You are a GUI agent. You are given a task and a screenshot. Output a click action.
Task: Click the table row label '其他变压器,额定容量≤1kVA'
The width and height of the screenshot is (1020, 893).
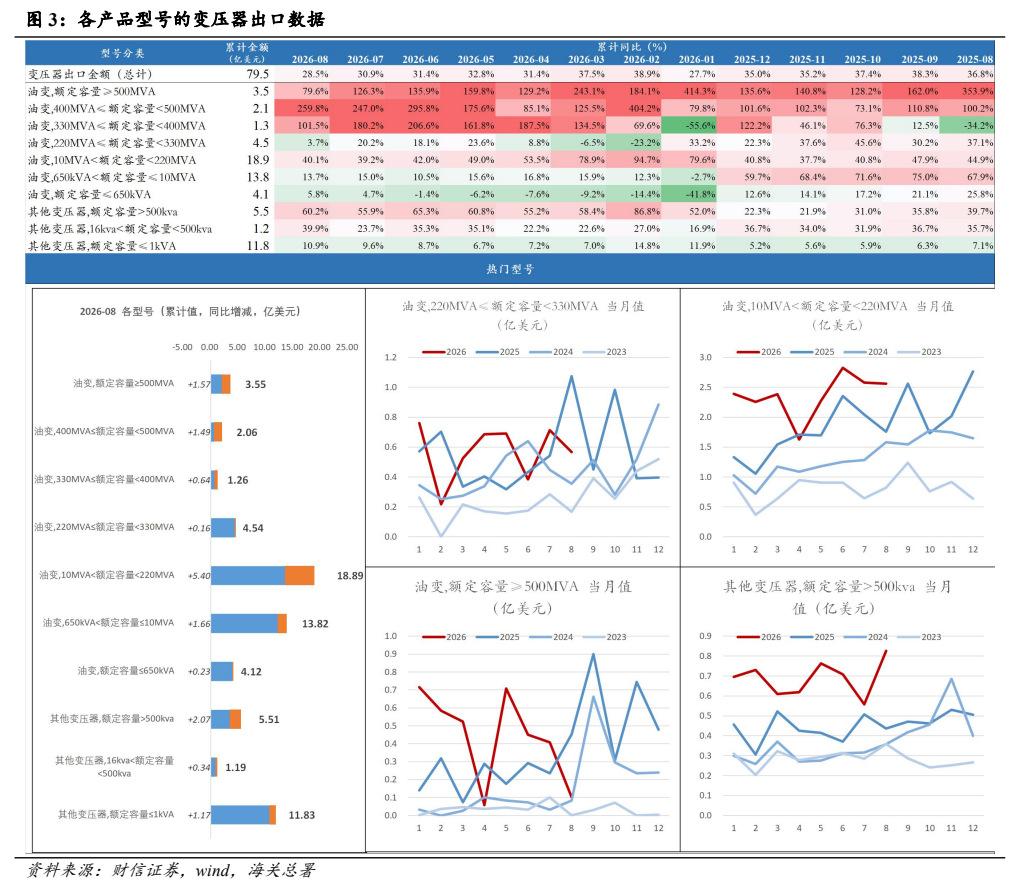102,246
